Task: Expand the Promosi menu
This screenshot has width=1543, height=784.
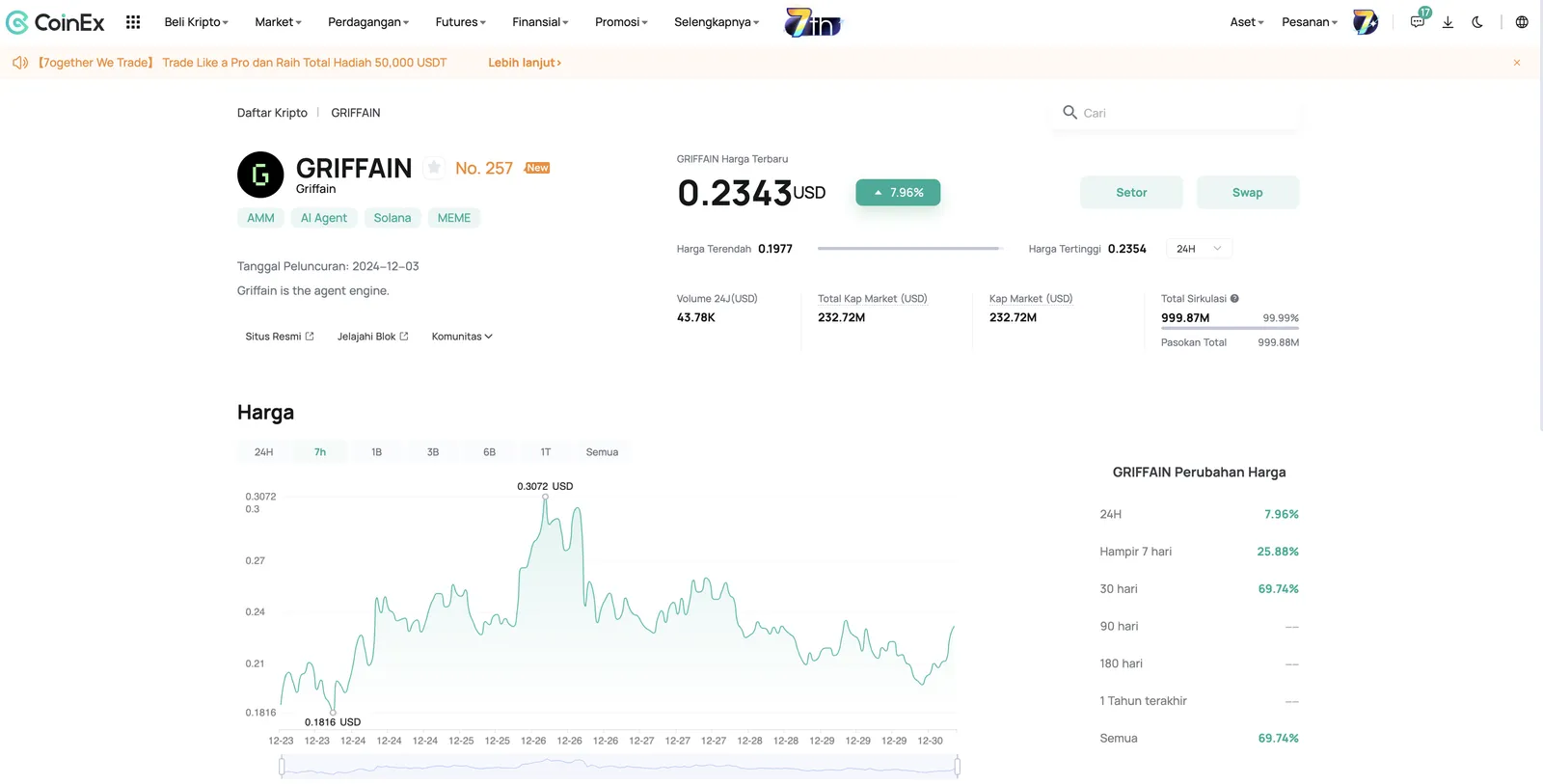Action: click(x=621, y=22)
